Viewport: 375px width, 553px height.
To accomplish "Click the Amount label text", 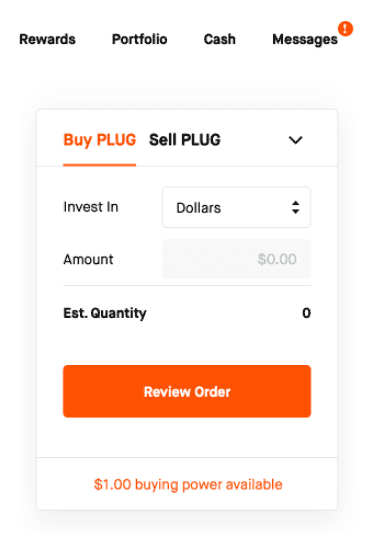I will pyautogui.click(x=88, y=259).
